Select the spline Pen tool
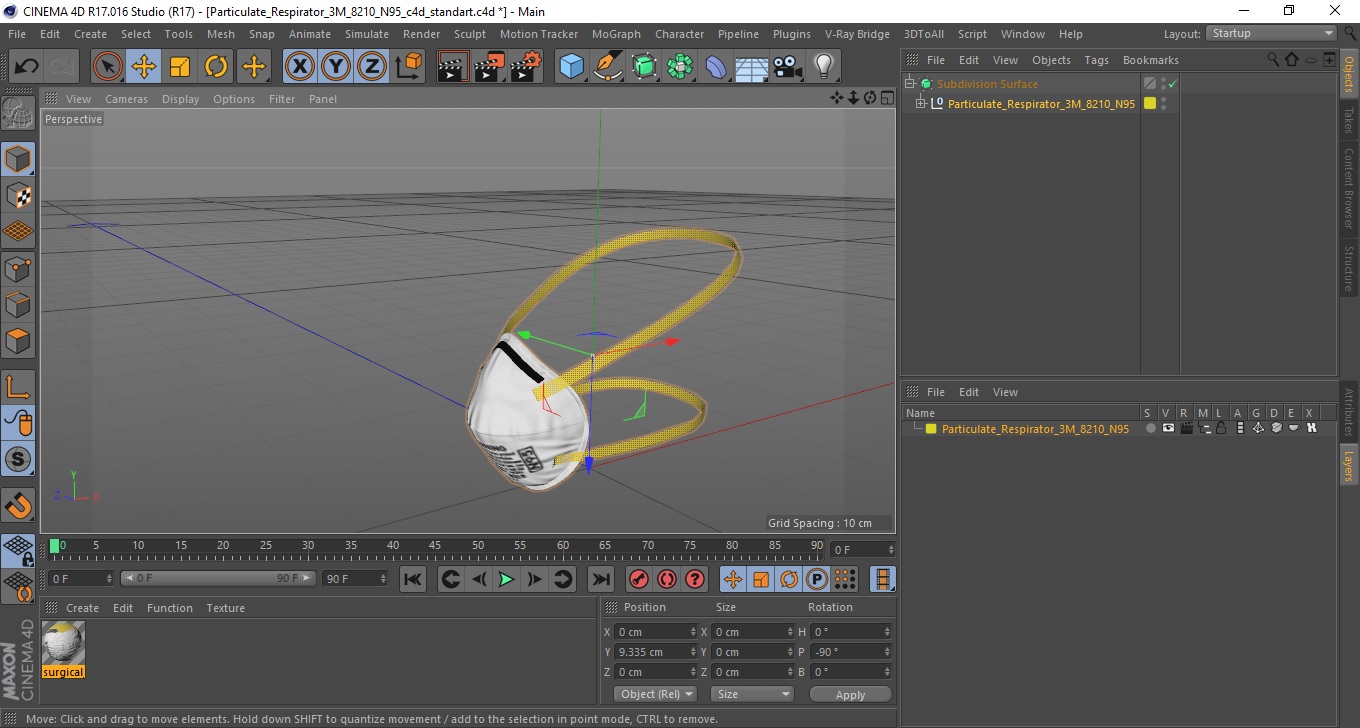 click(x=608, y=67)
